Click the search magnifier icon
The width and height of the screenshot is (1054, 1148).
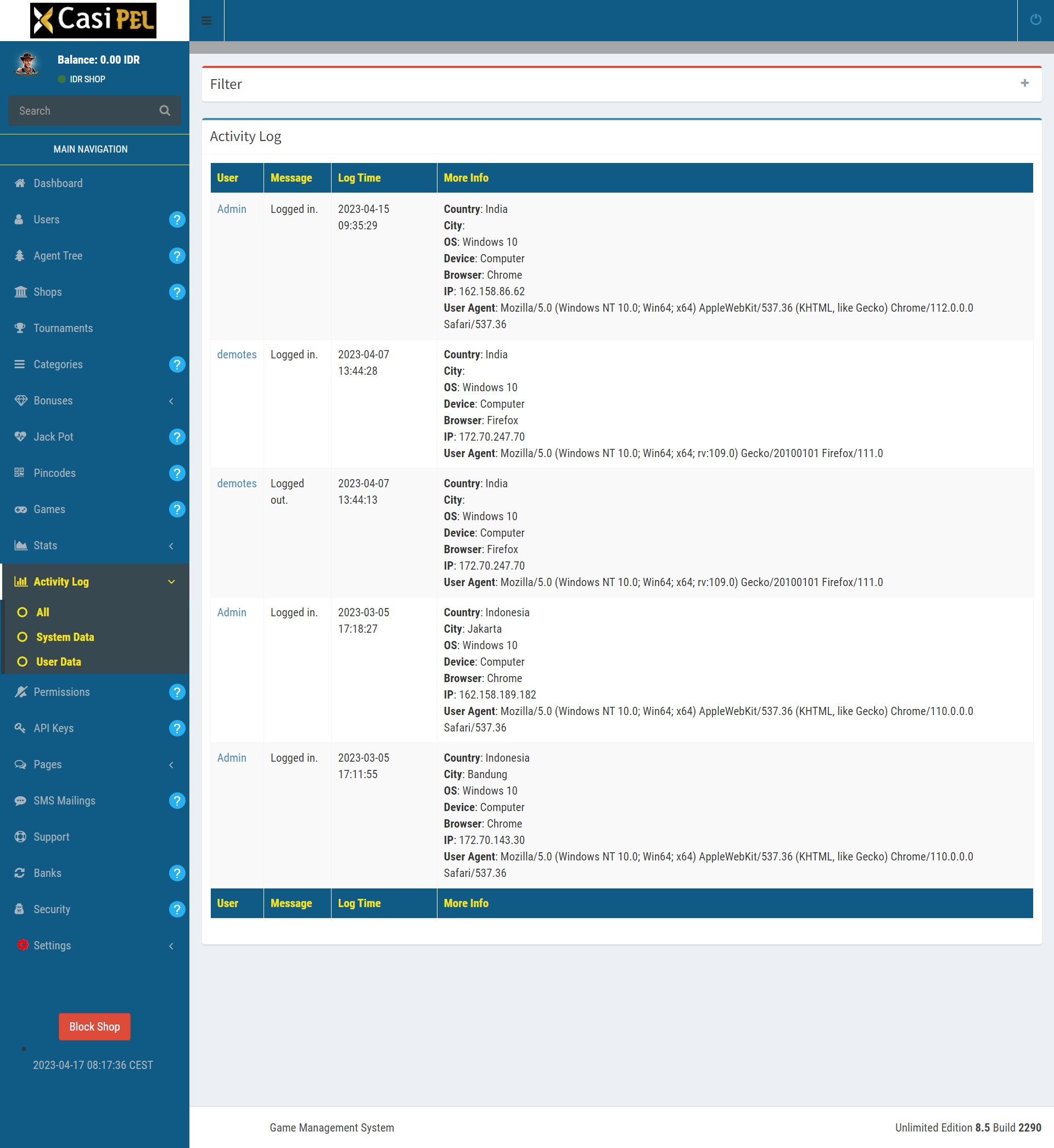tap(165, 111)
